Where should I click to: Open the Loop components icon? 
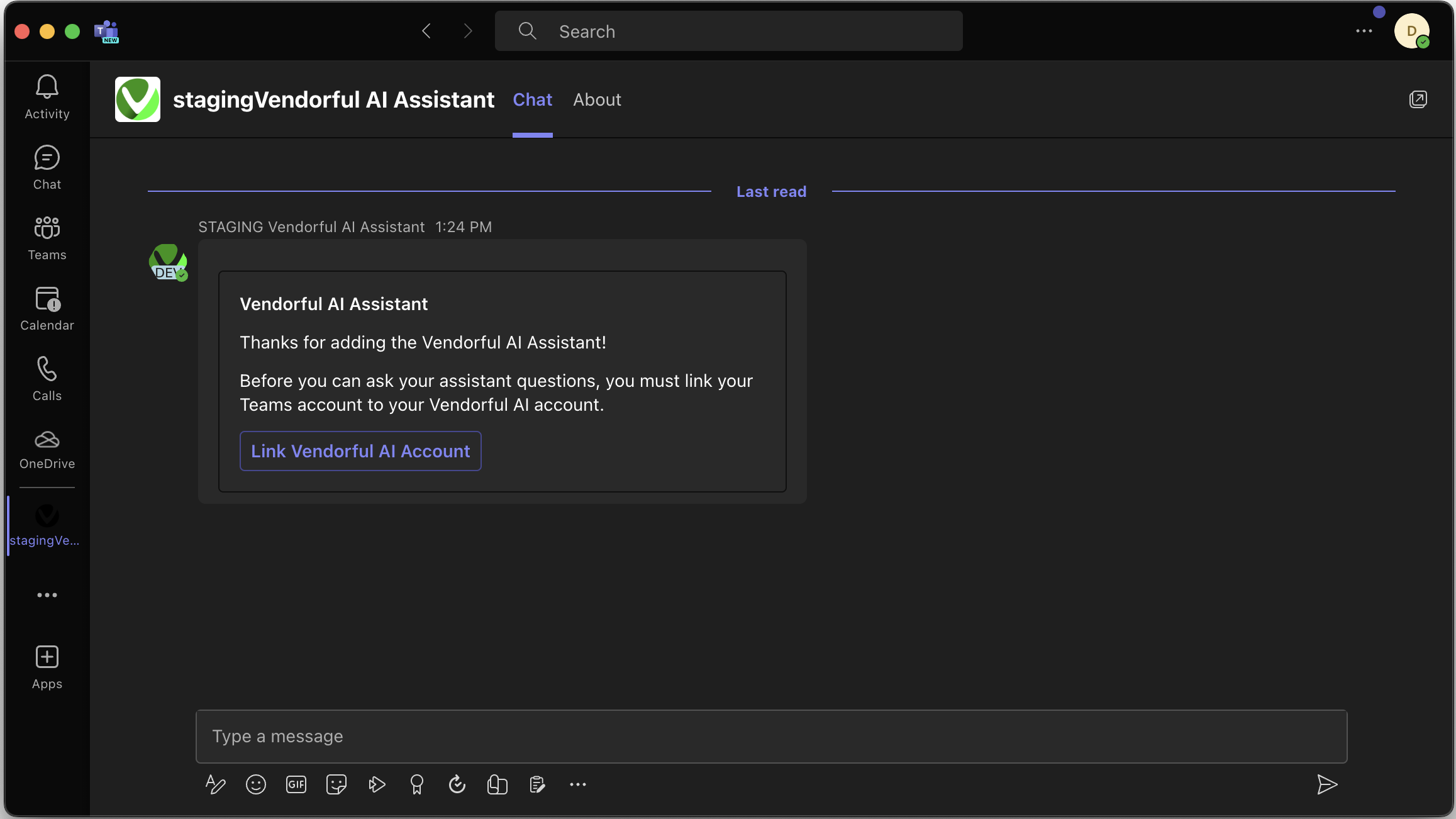point(497,784)
